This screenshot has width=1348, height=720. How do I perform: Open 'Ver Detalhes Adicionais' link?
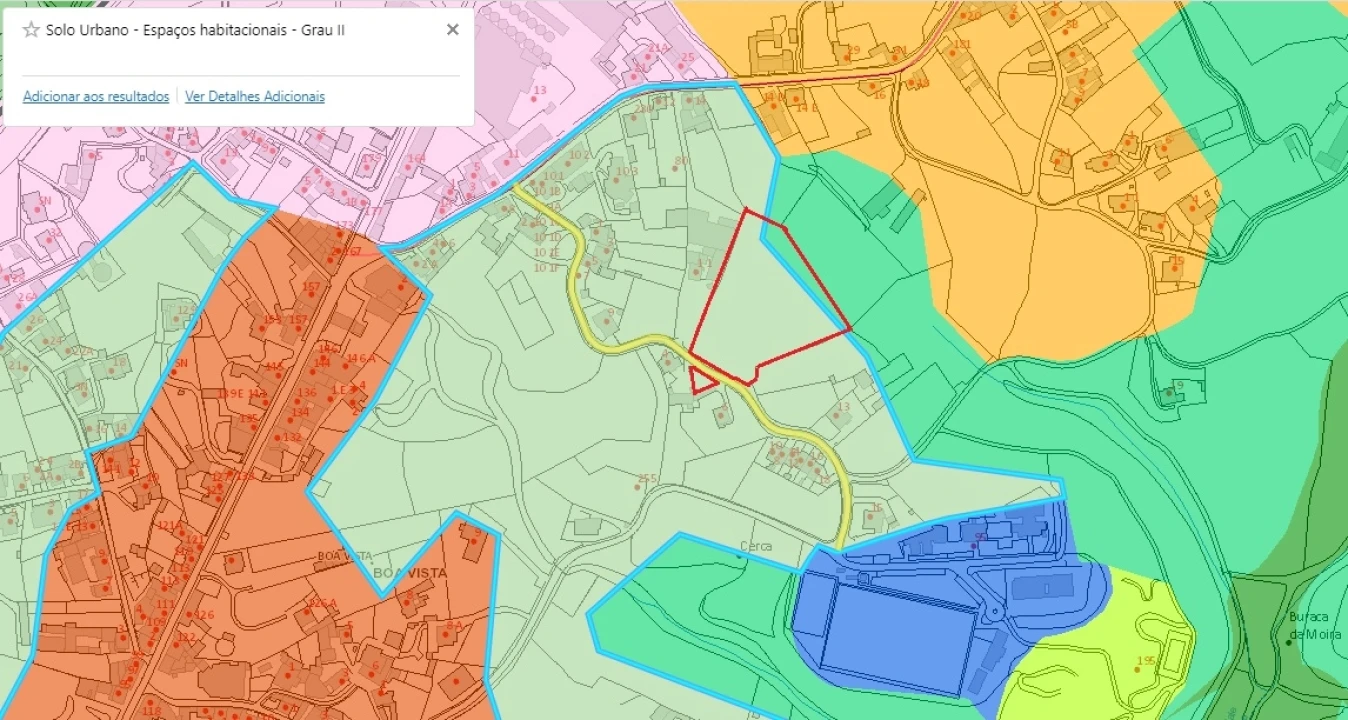[254, 97]
